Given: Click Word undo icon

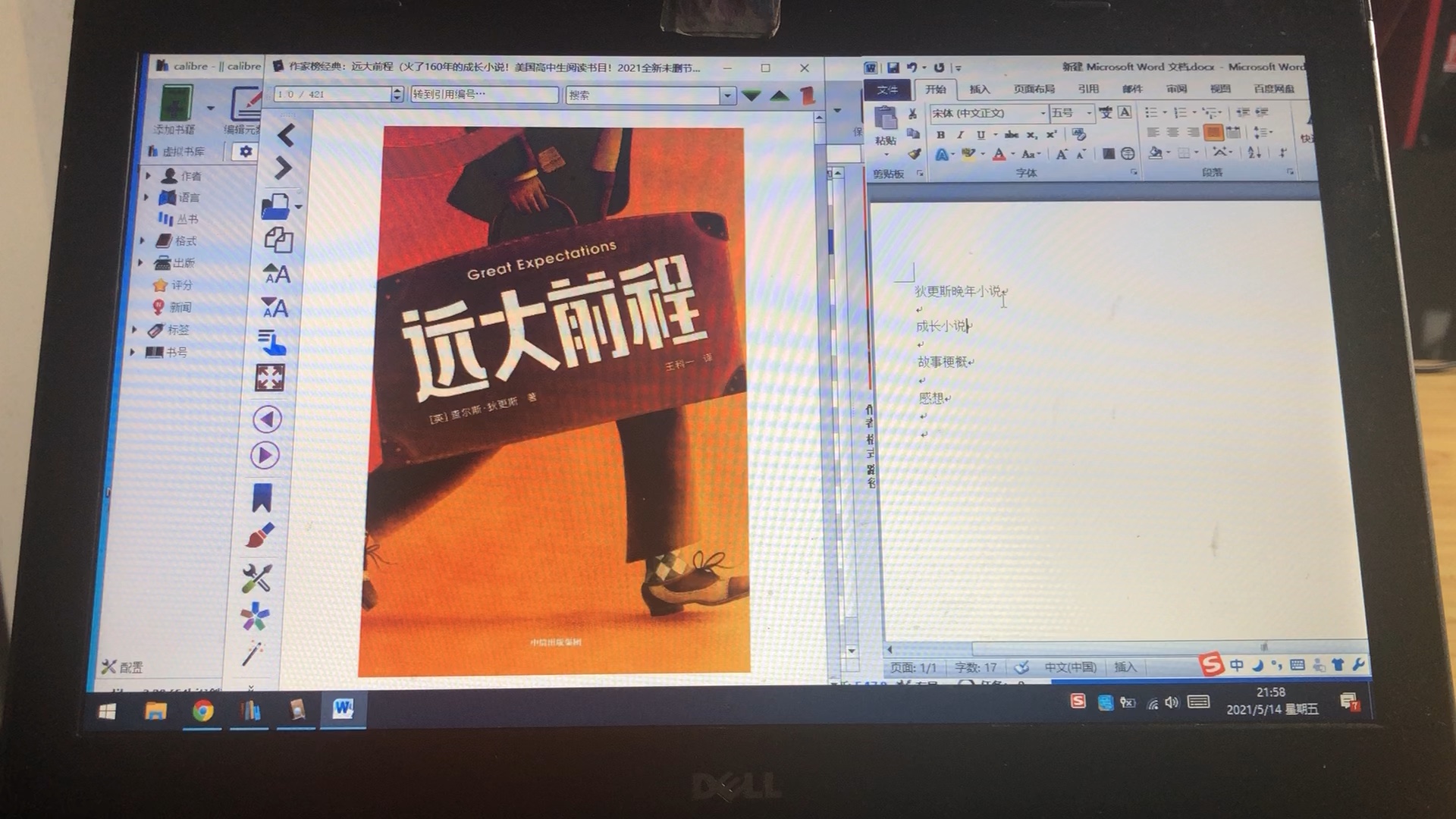Looking at the screenshot, I should point(912,67).
